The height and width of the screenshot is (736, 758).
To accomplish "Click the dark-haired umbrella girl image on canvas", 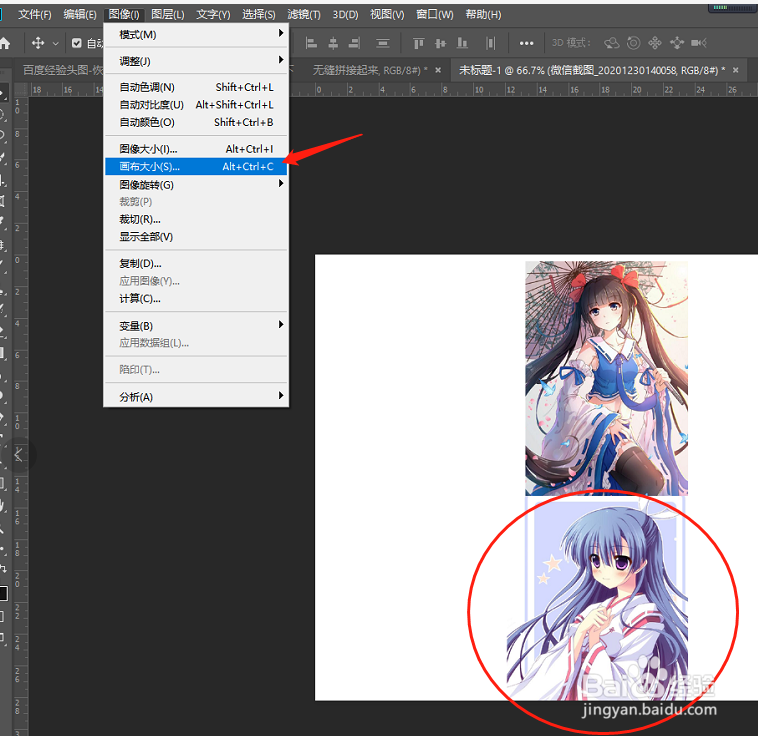I will pos(606,378).
